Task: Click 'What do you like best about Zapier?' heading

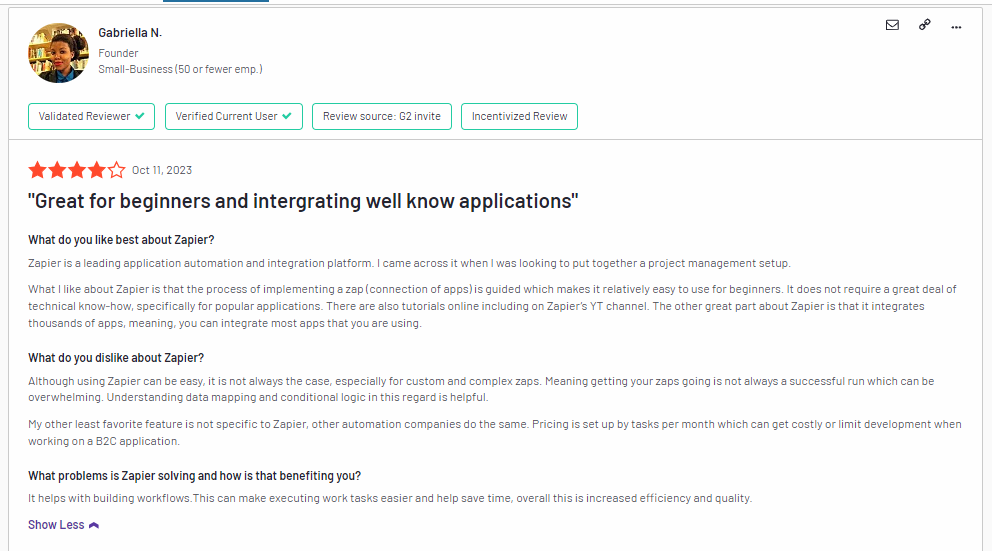Action: [121, 240]
